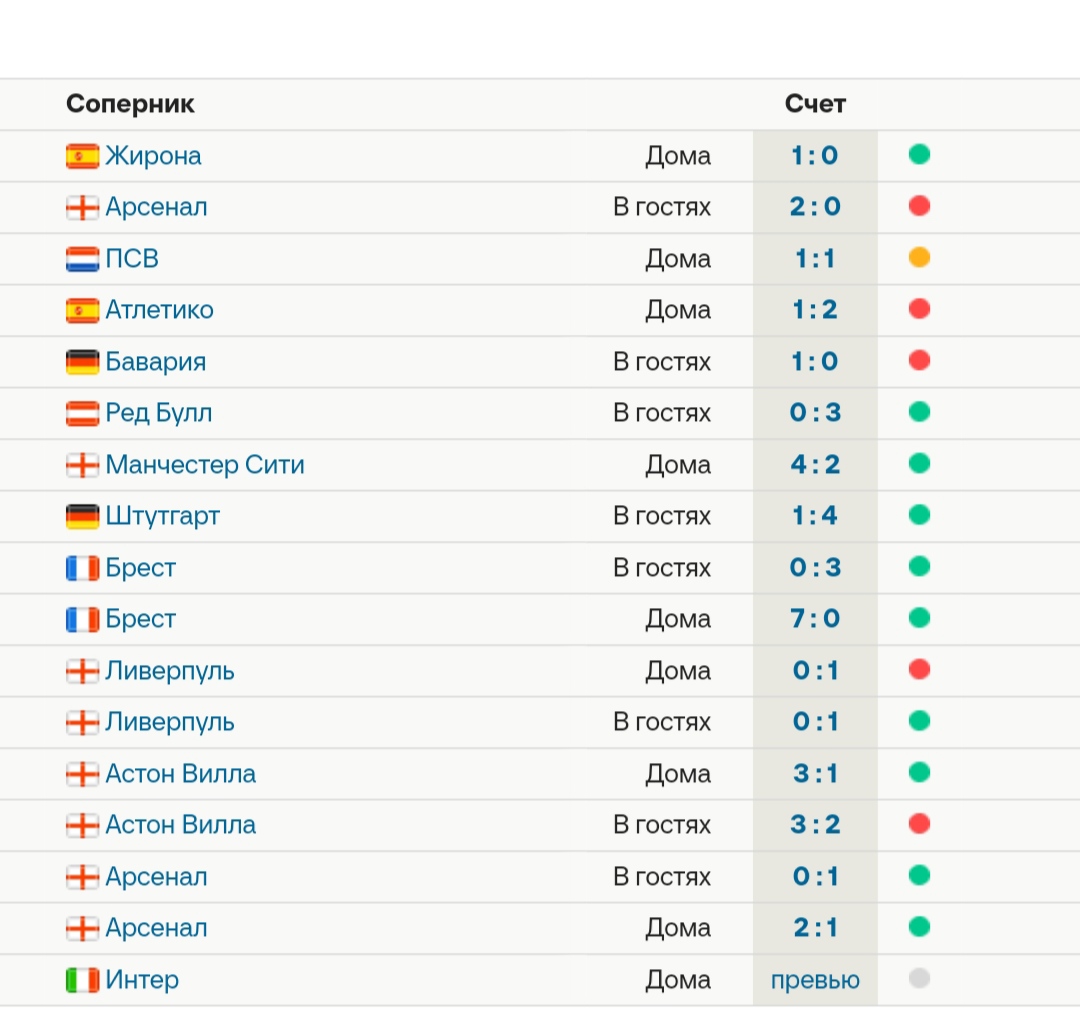
Task: Click the Spanish flag beside Жирона
Action: tap(82, 156)
